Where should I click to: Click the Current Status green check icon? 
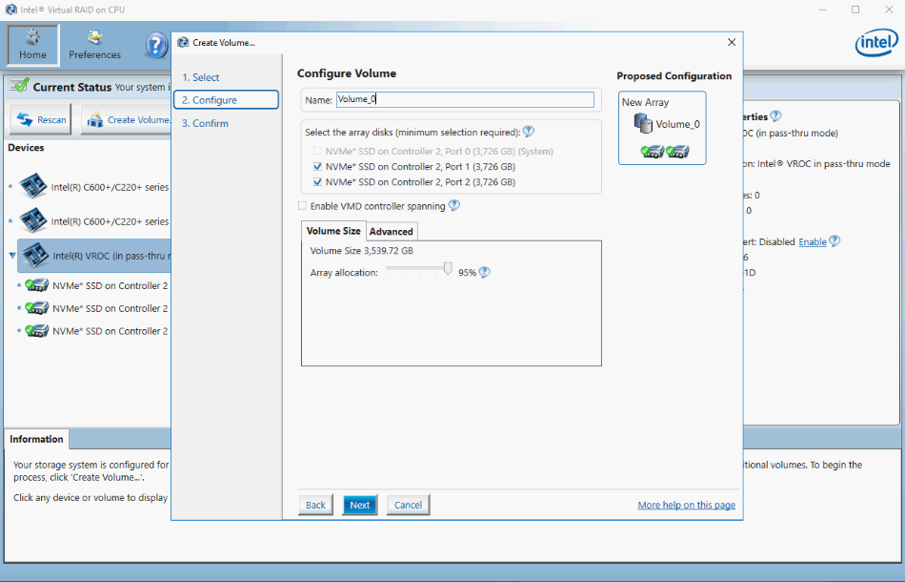pyautogui.click(x=19, y=85)
